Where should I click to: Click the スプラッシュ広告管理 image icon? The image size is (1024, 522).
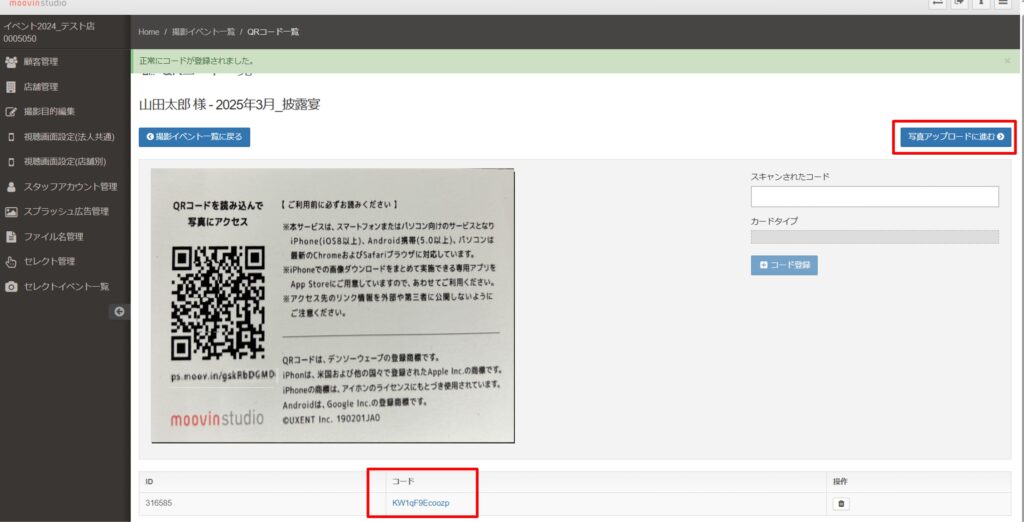tap(11, 212)
